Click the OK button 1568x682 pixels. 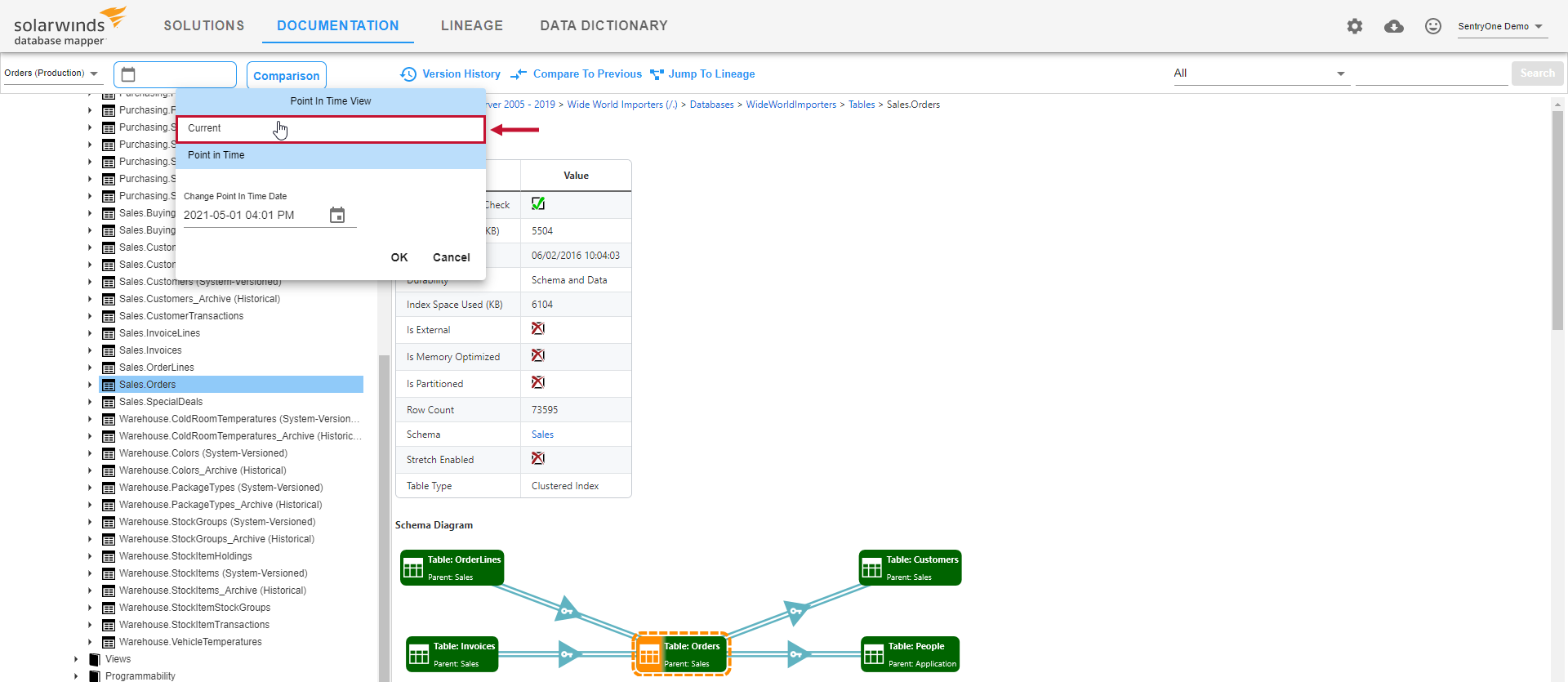(x=399, y=257)
